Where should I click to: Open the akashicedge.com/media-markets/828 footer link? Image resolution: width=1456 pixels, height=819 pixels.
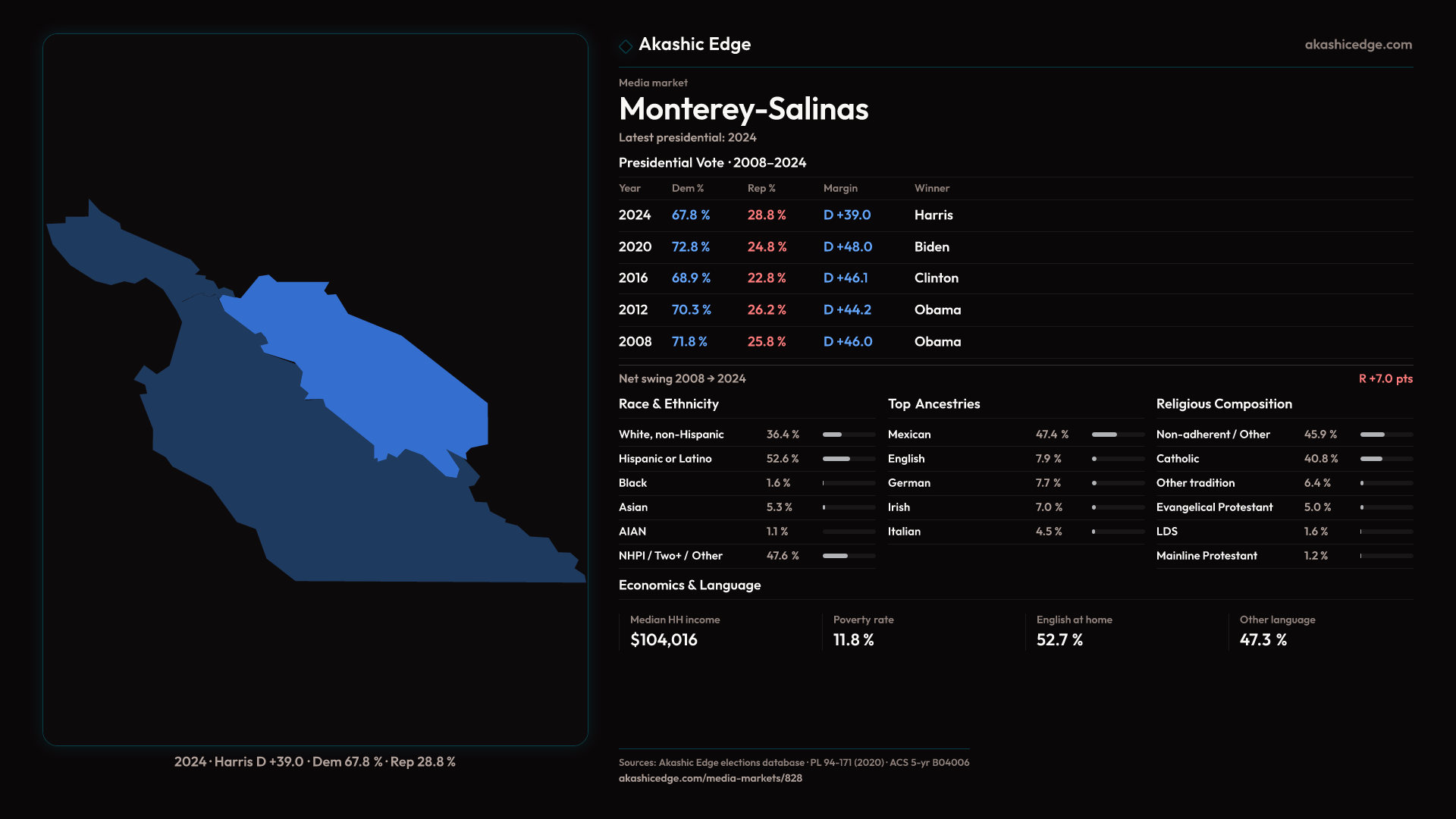coord(710,778)
